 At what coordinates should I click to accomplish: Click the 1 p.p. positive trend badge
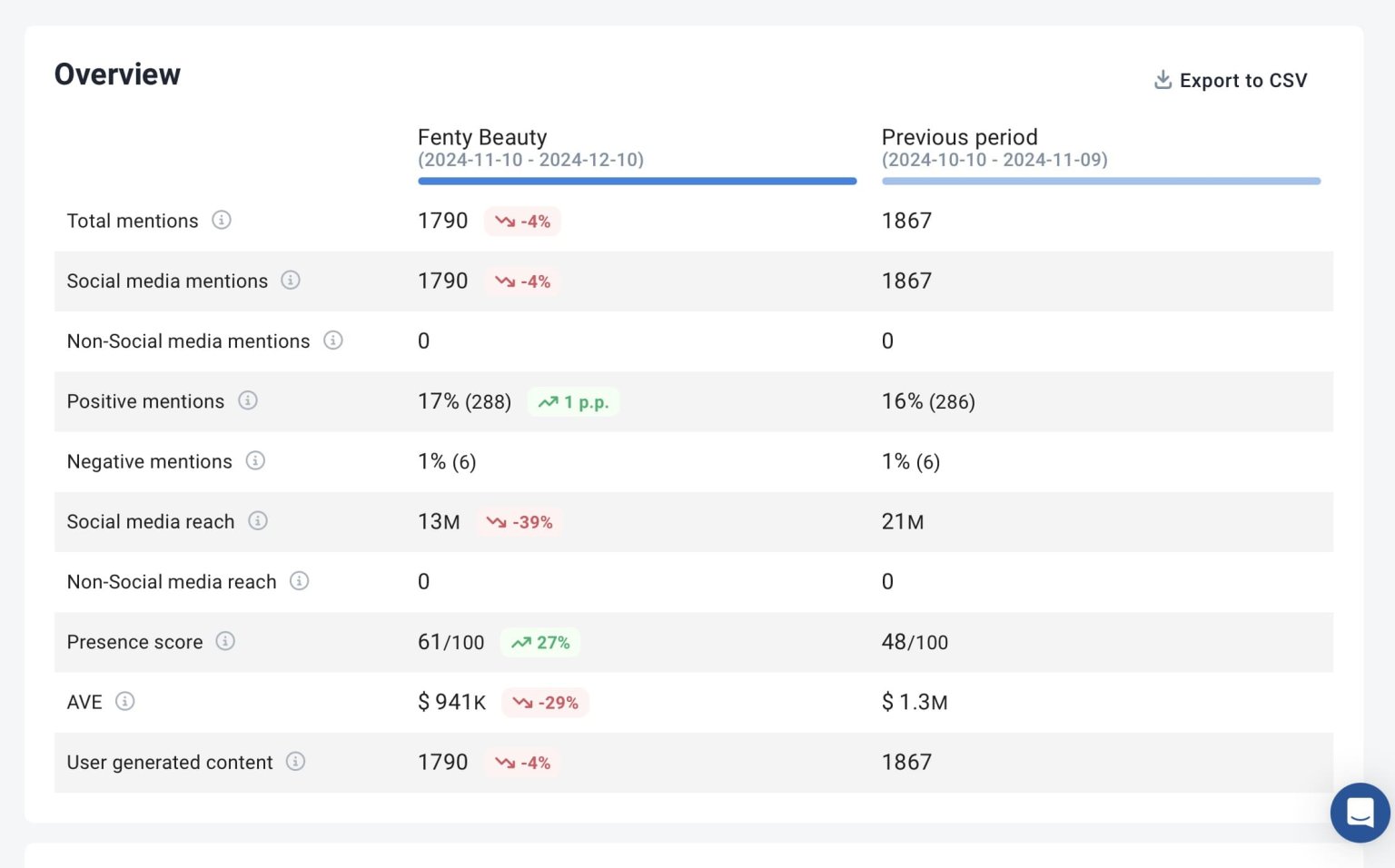(574, 401)
